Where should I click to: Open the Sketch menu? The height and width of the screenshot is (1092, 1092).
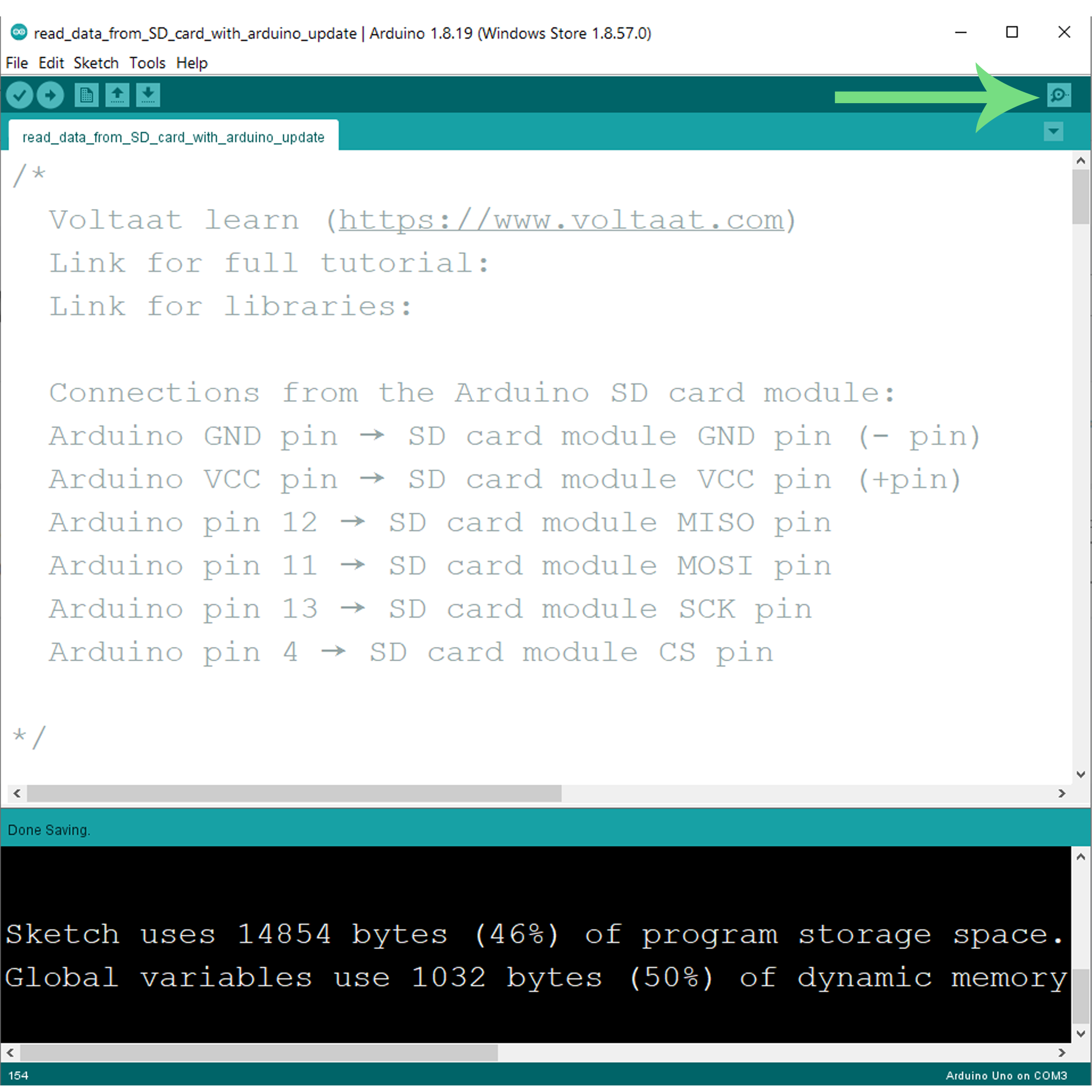pos(96,63)
